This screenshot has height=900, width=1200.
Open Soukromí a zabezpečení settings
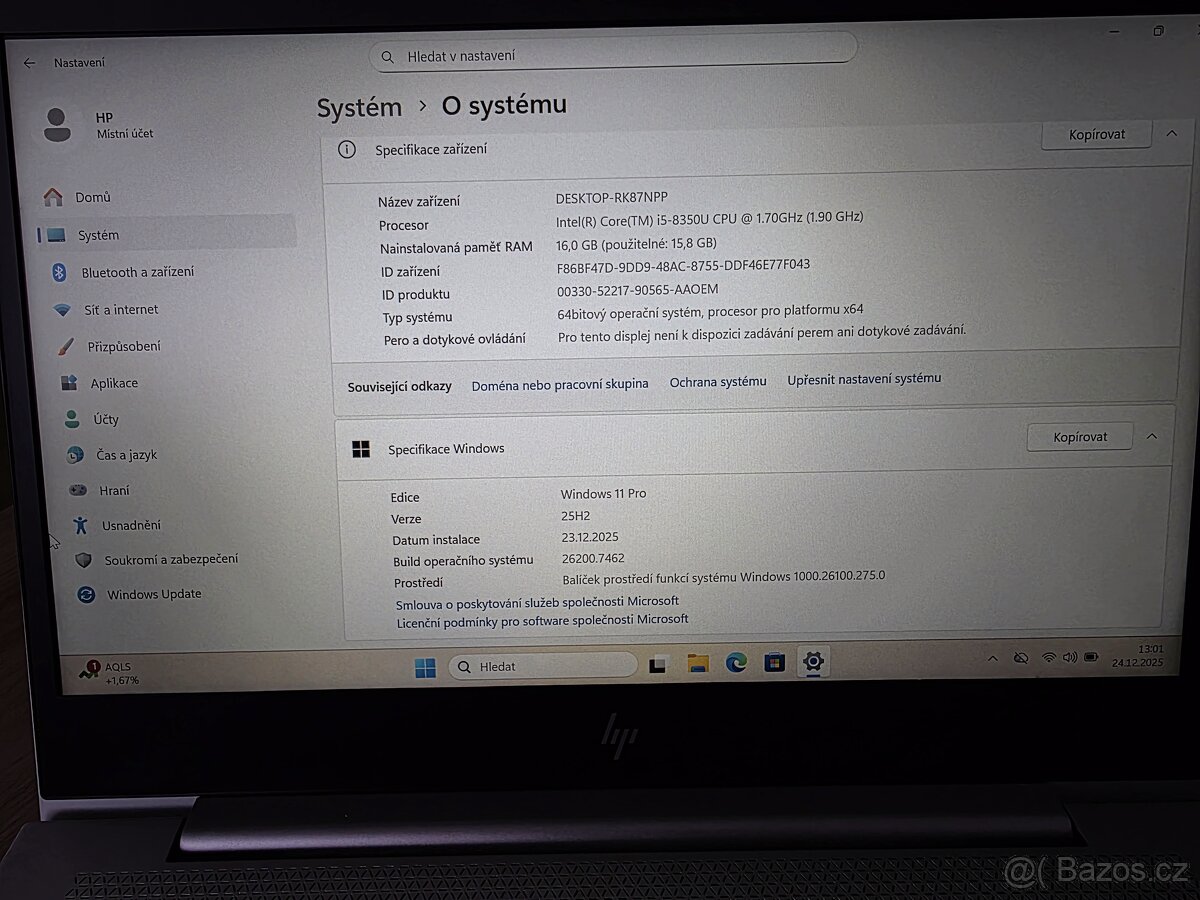click(x=85, y=559)
